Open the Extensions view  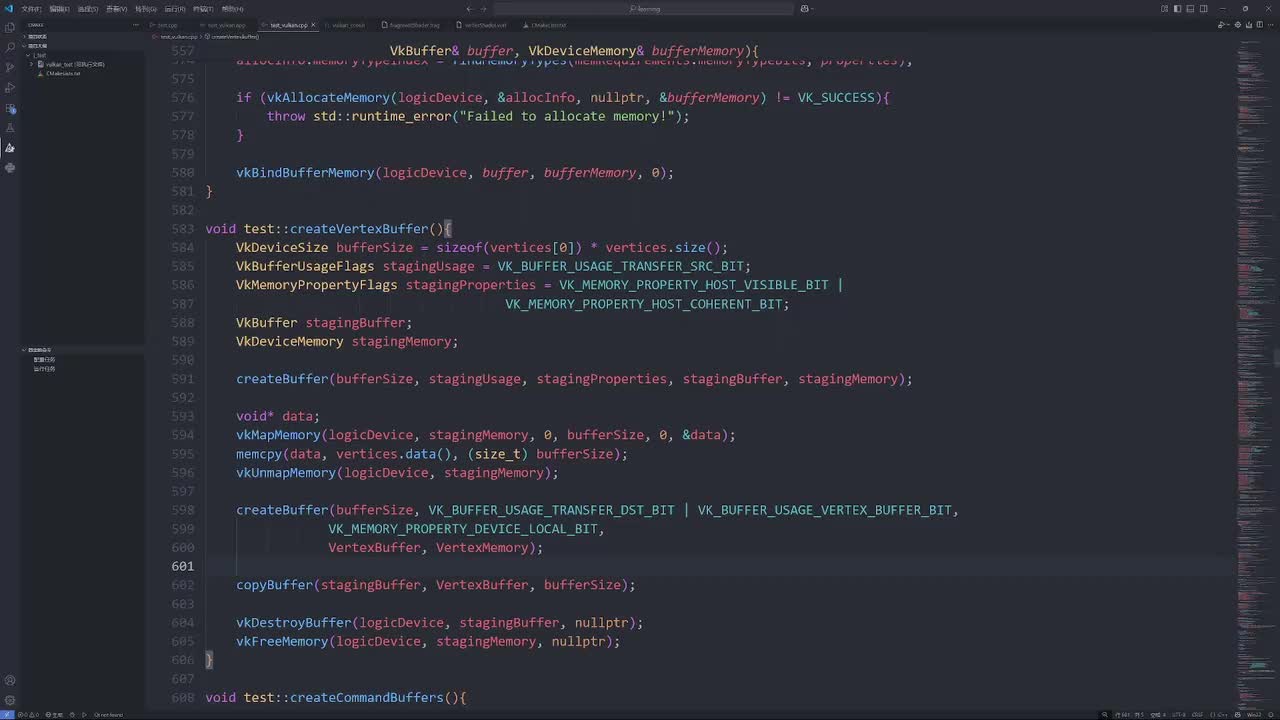coord(10,108)
